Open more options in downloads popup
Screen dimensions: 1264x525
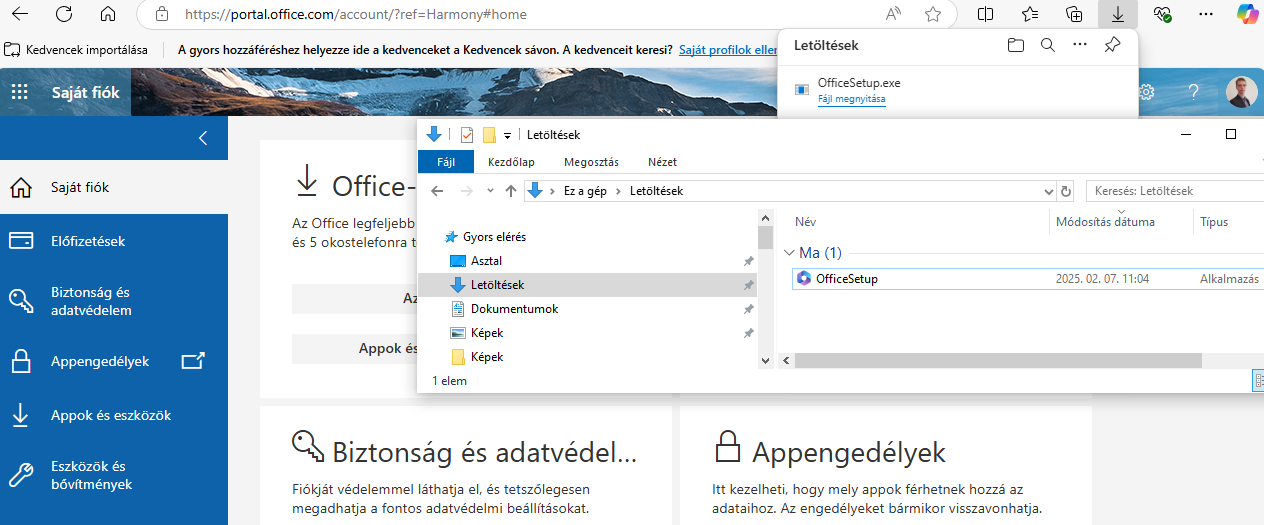(1079, 45)
